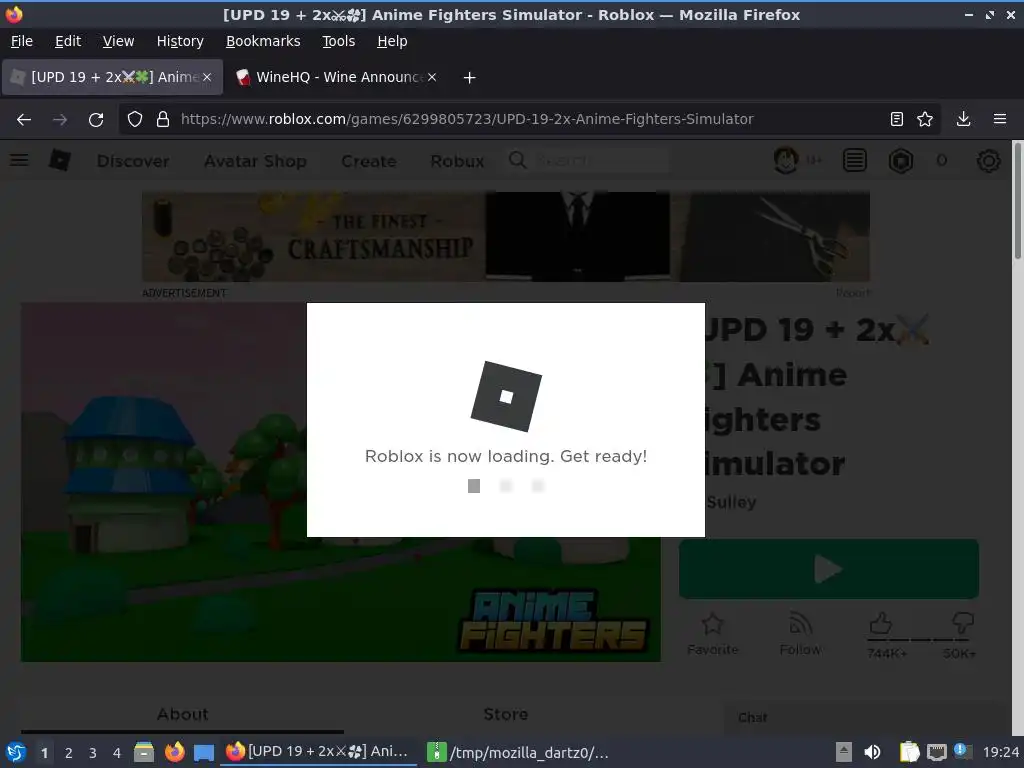The height and width of the screenshot is (768, 1024).
Task: Click the page vertical scrollbar thumb
Action: [1017, 200]
